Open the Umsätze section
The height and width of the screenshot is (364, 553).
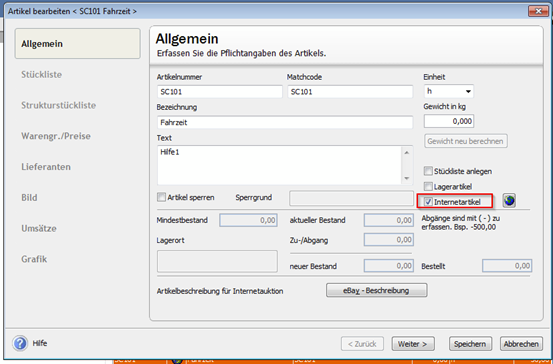[x=39, y=228]
